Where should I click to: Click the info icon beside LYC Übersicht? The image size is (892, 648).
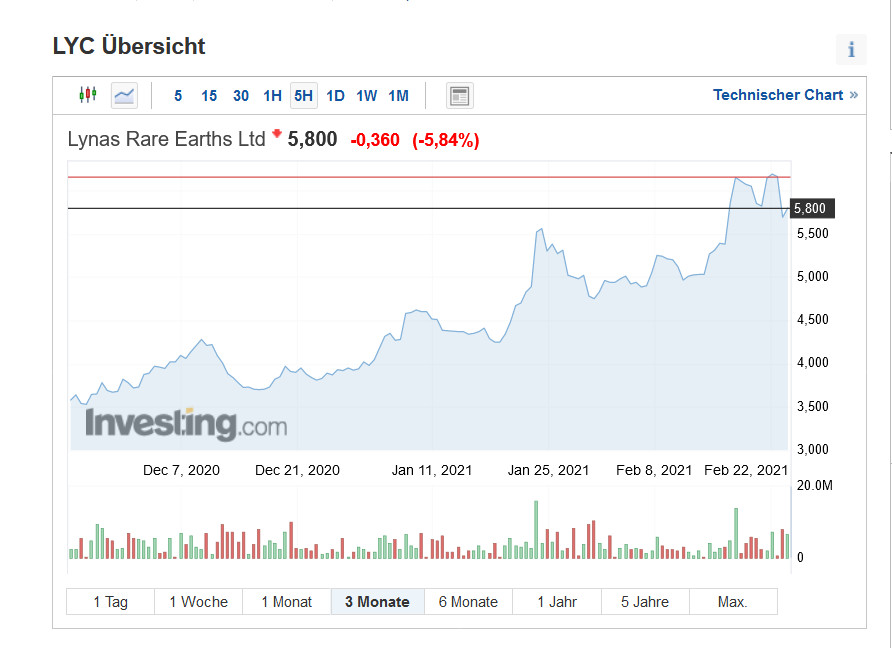point(851,49)
